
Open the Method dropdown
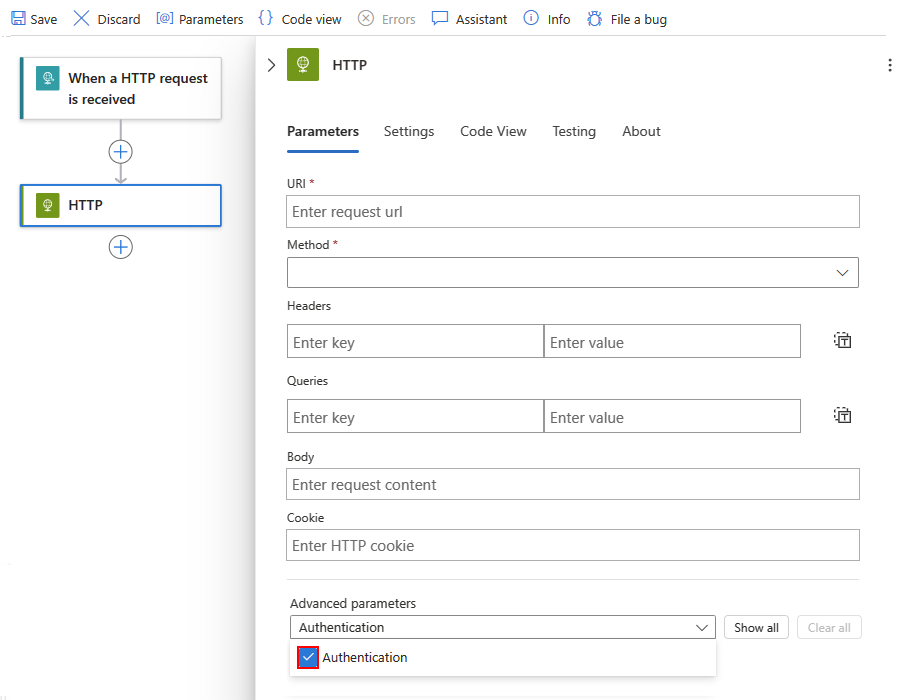point(572,272)
